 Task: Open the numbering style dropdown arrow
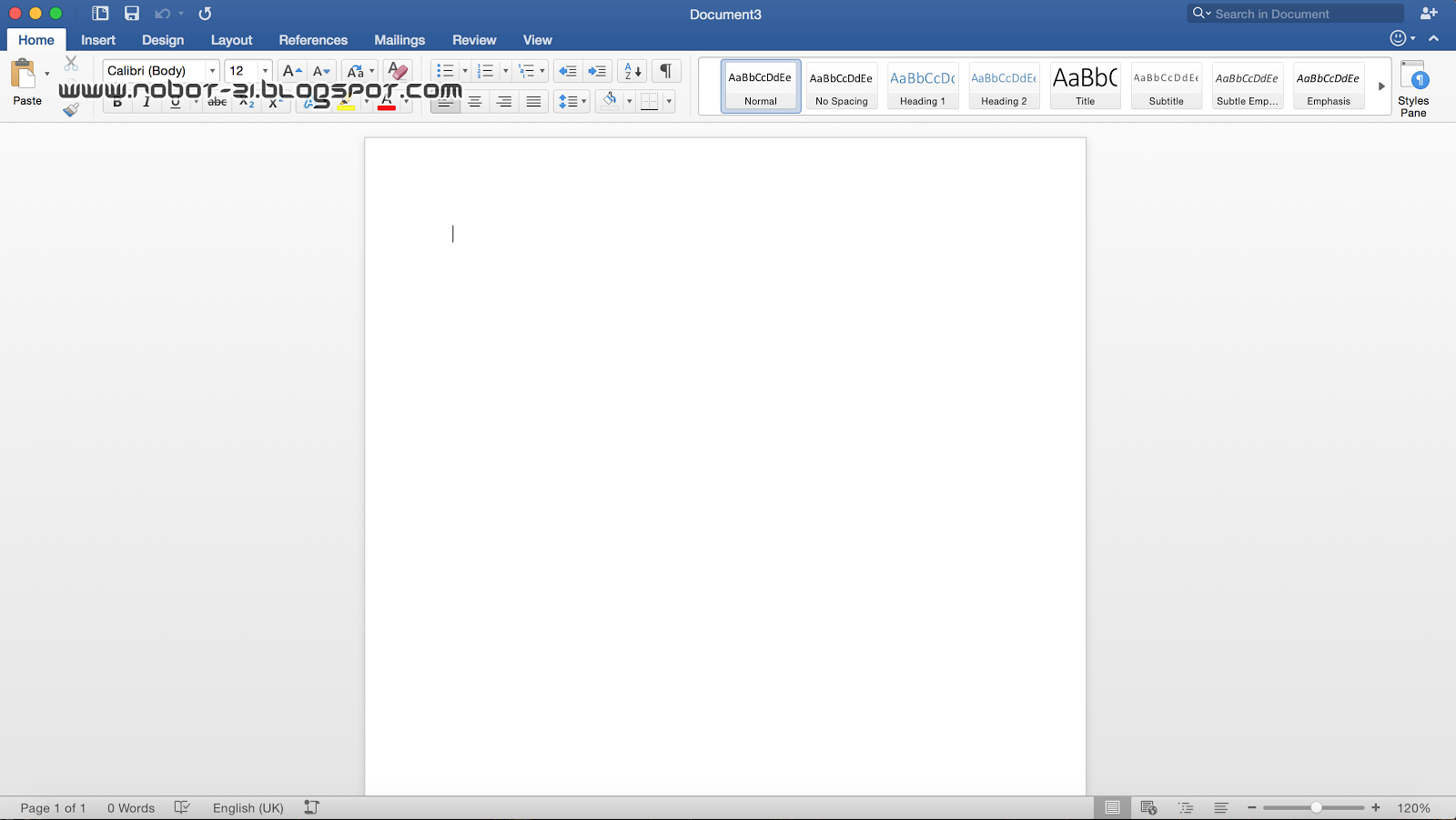pos(505,71)
